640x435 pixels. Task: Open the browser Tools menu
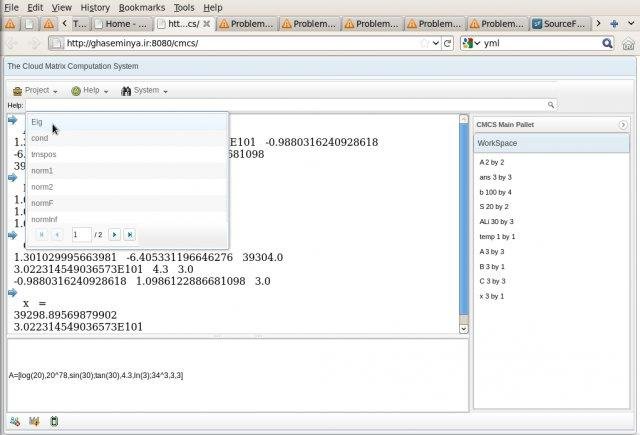[184, 7]
